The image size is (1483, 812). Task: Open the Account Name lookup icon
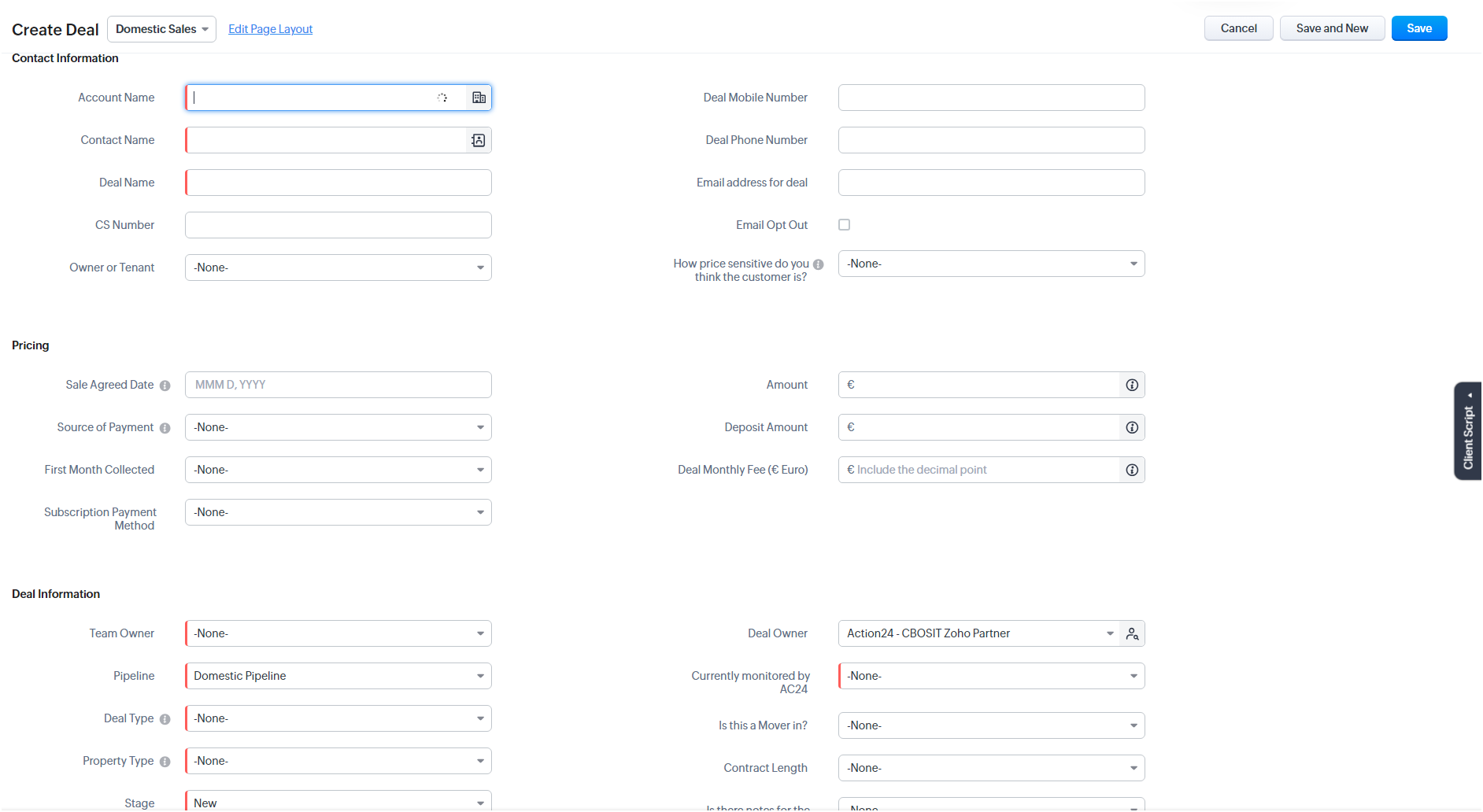[x=479, y=98]
